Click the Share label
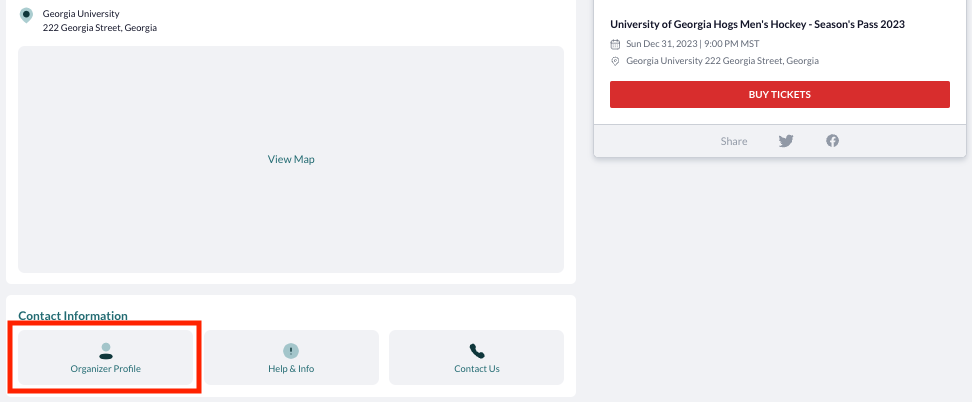Screen dimensions: 972x402 coord(734,141)
